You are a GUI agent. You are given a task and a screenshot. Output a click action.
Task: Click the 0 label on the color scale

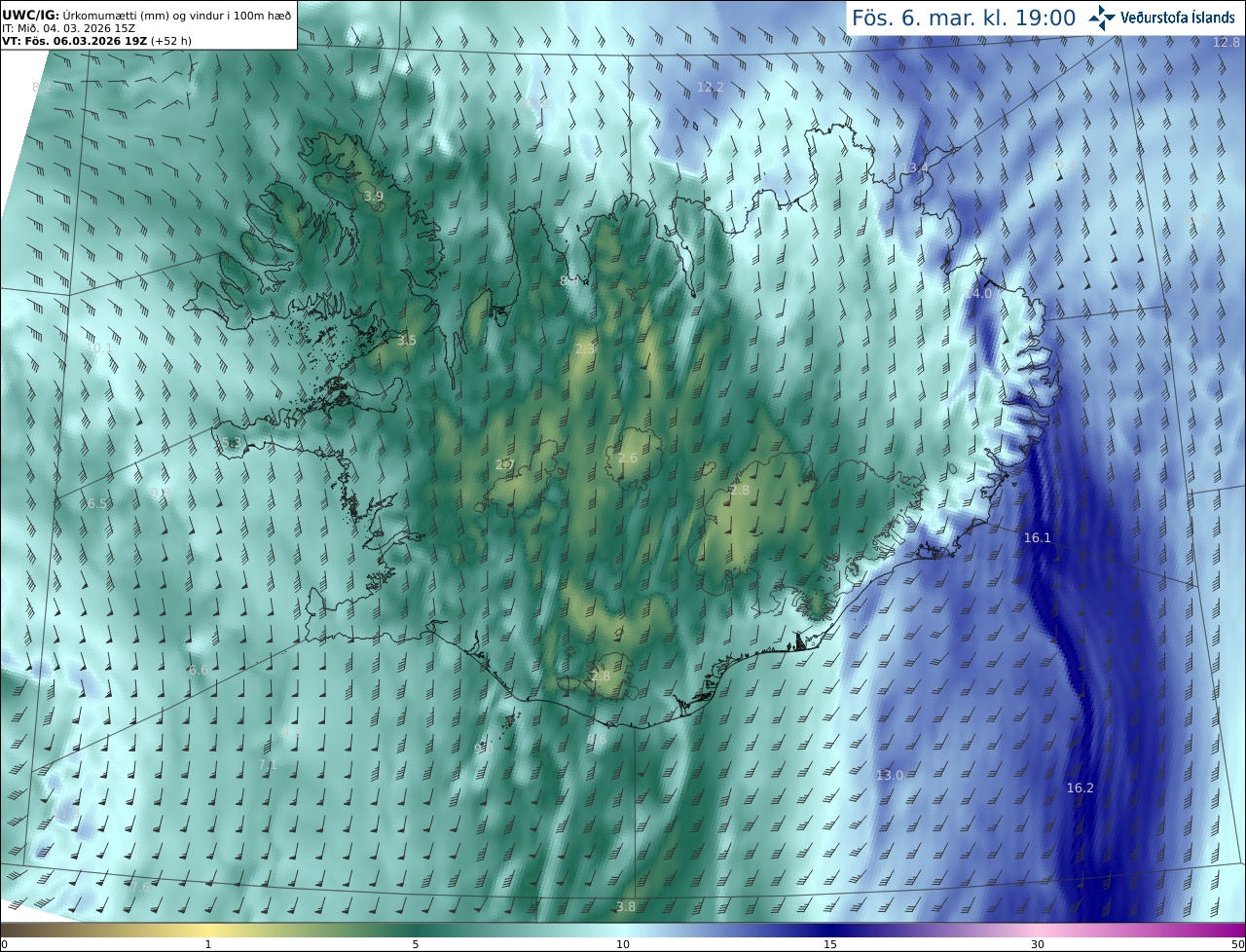pos(4,944)
